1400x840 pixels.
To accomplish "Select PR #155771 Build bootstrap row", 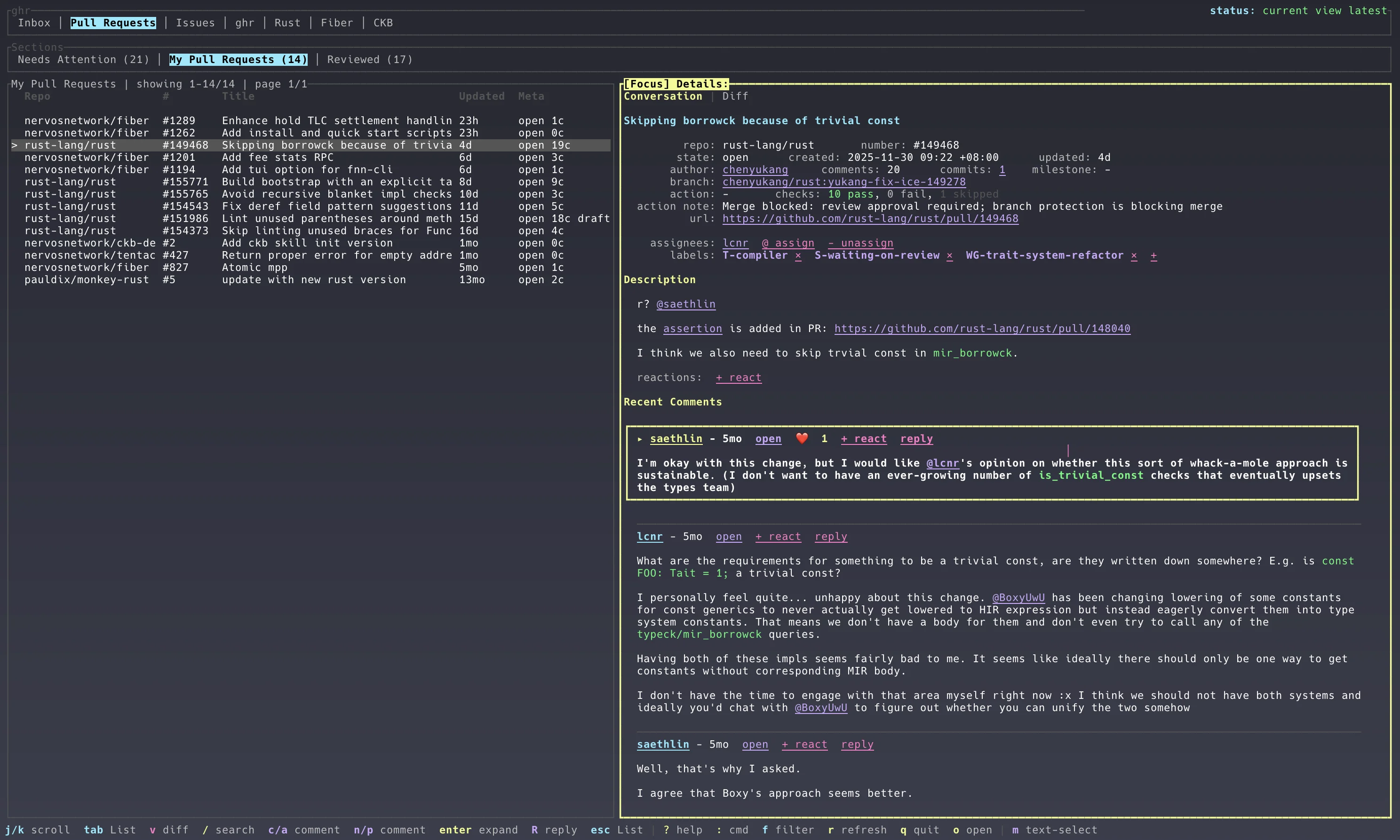I will tap(311, 182).
